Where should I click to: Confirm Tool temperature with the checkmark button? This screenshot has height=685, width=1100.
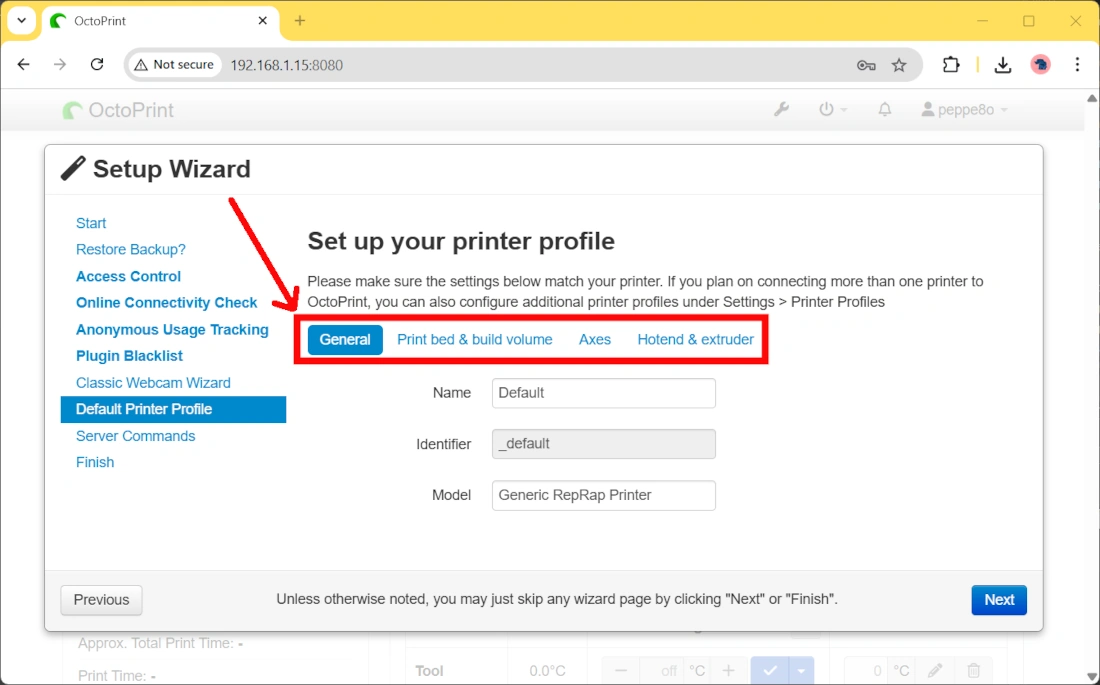770,670
